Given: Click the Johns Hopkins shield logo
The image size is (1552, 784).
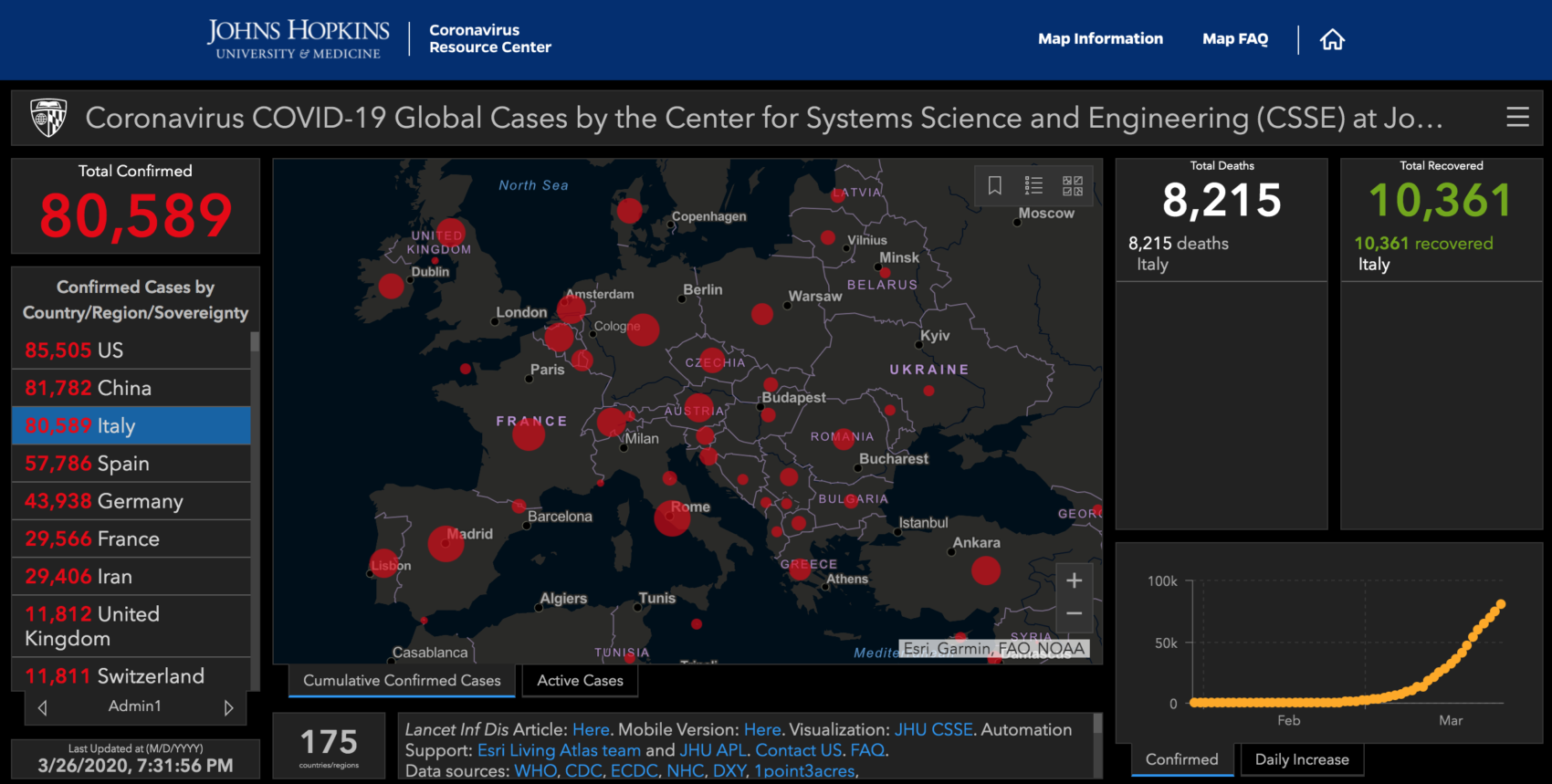Looking at the screenshot, I should [x=48, y=117].
